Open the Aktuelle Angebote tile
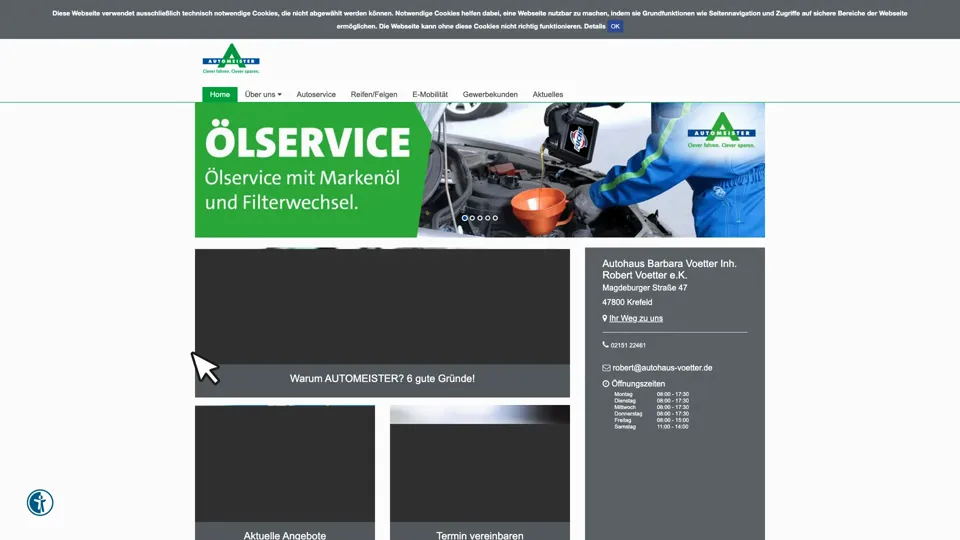This screenshot has height=540, width=960. 285,472
